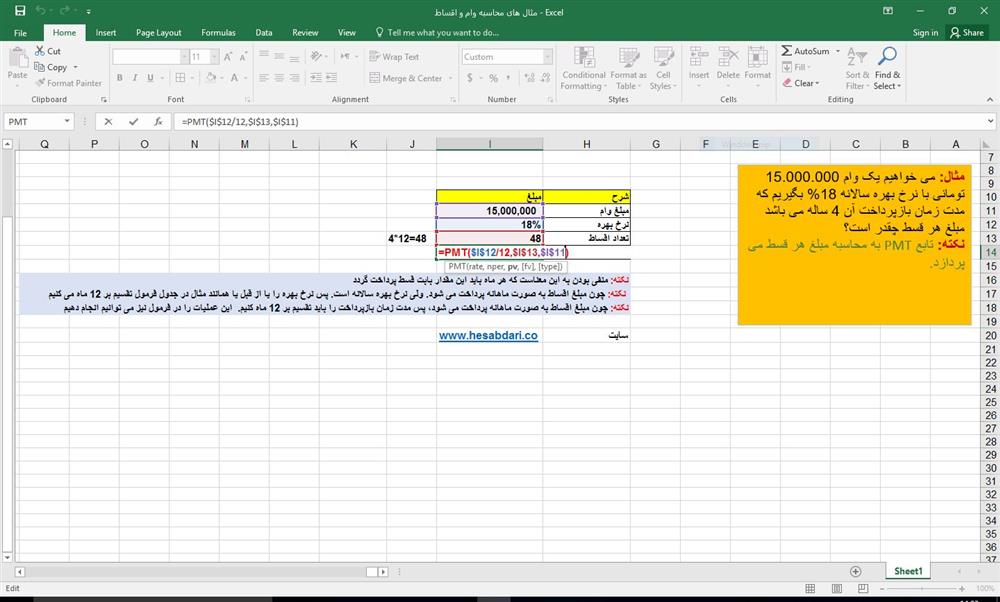Switch to the Formulas ribbon tab
The height and width of the screenshot is (602, 1000).
(218, 31)
